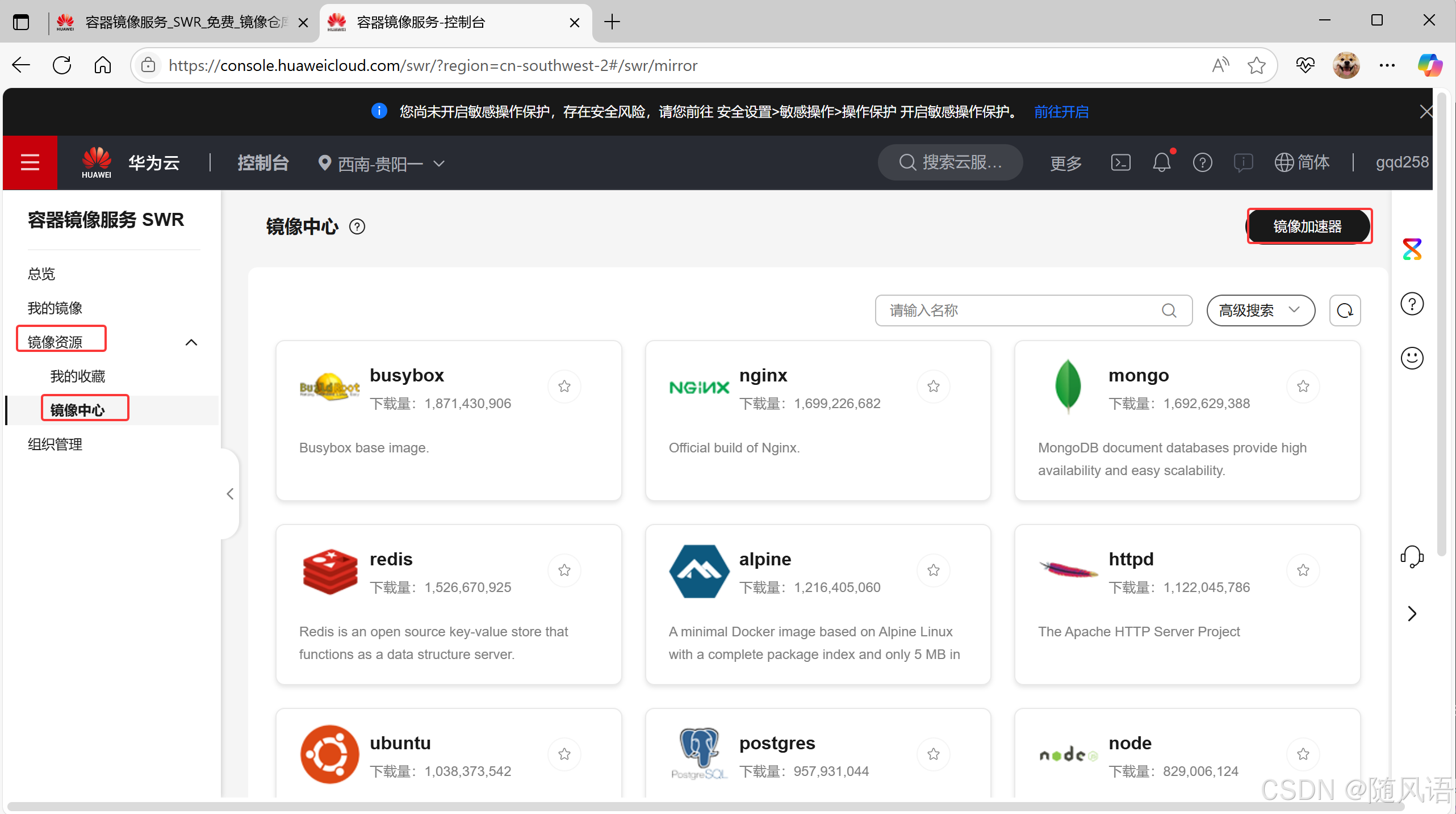Star the redis image card
The height and width of the screenshot is (814, 1456).
point(564,570)
